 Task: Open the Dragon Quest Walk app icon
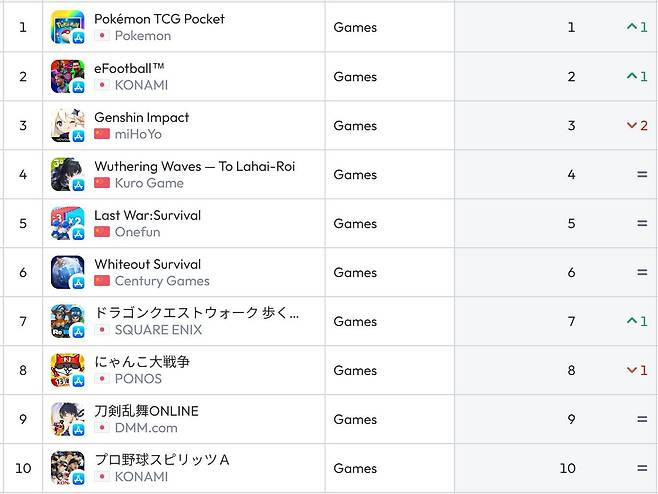point(67,321)
